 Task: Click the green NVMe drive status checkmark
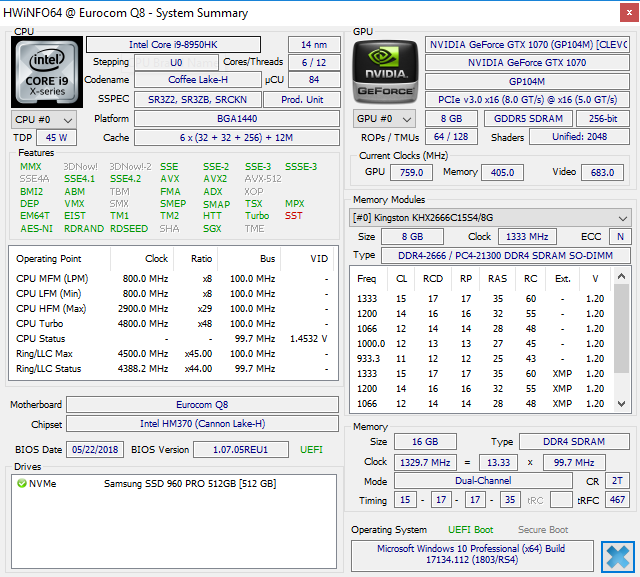click(x=22, y=484)
